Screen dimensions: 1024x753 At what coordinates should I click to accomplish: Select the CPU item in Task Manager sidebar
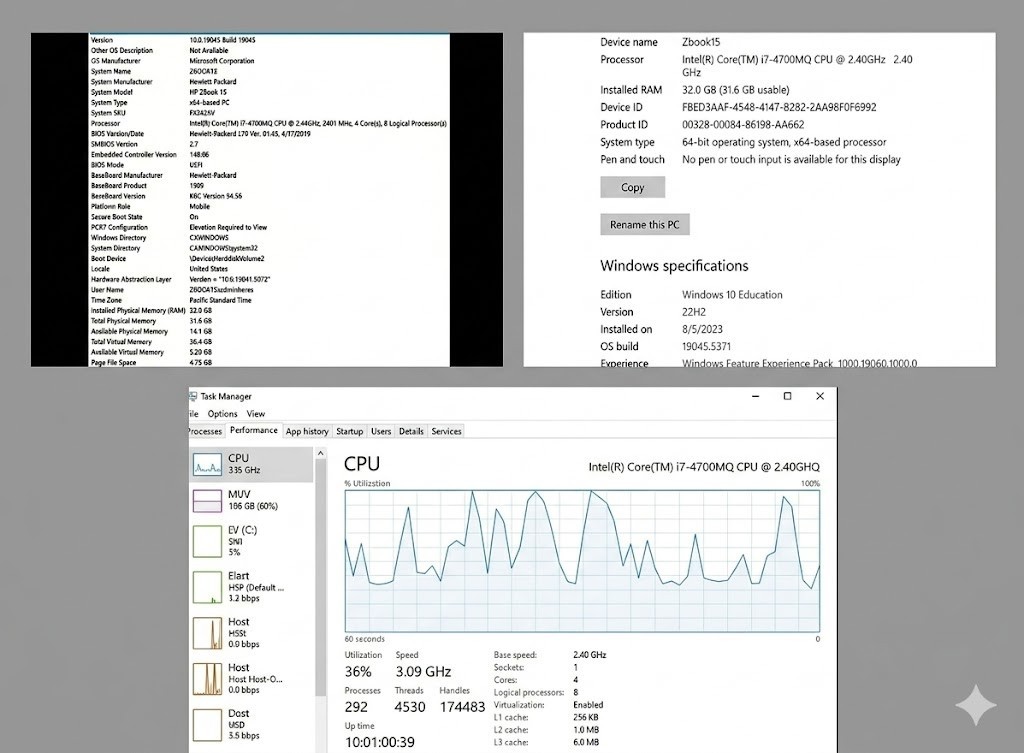coord(251,464)
